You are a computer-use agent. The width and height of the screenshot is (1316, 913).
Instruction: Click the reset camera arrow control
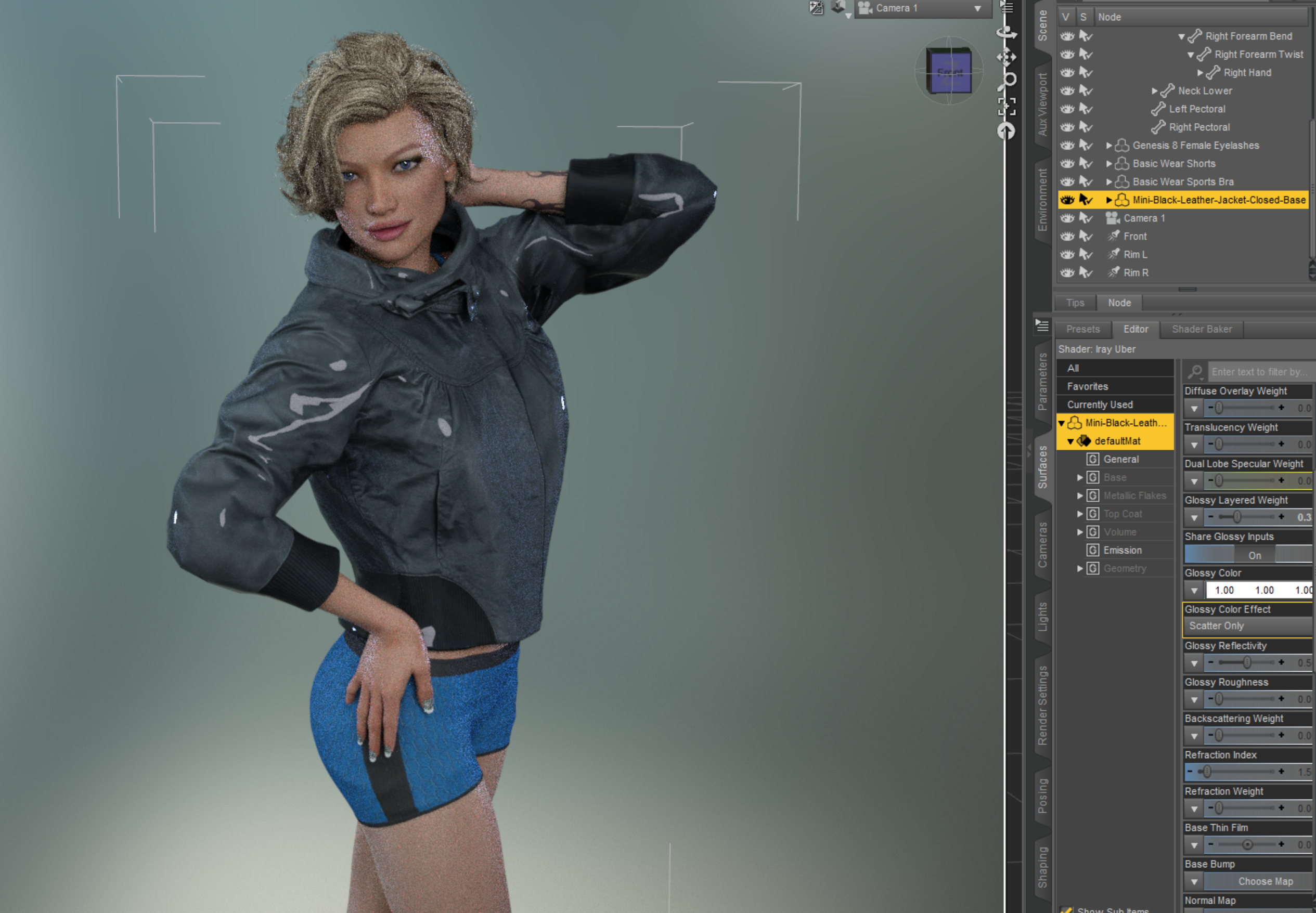tap(1007, 131)
